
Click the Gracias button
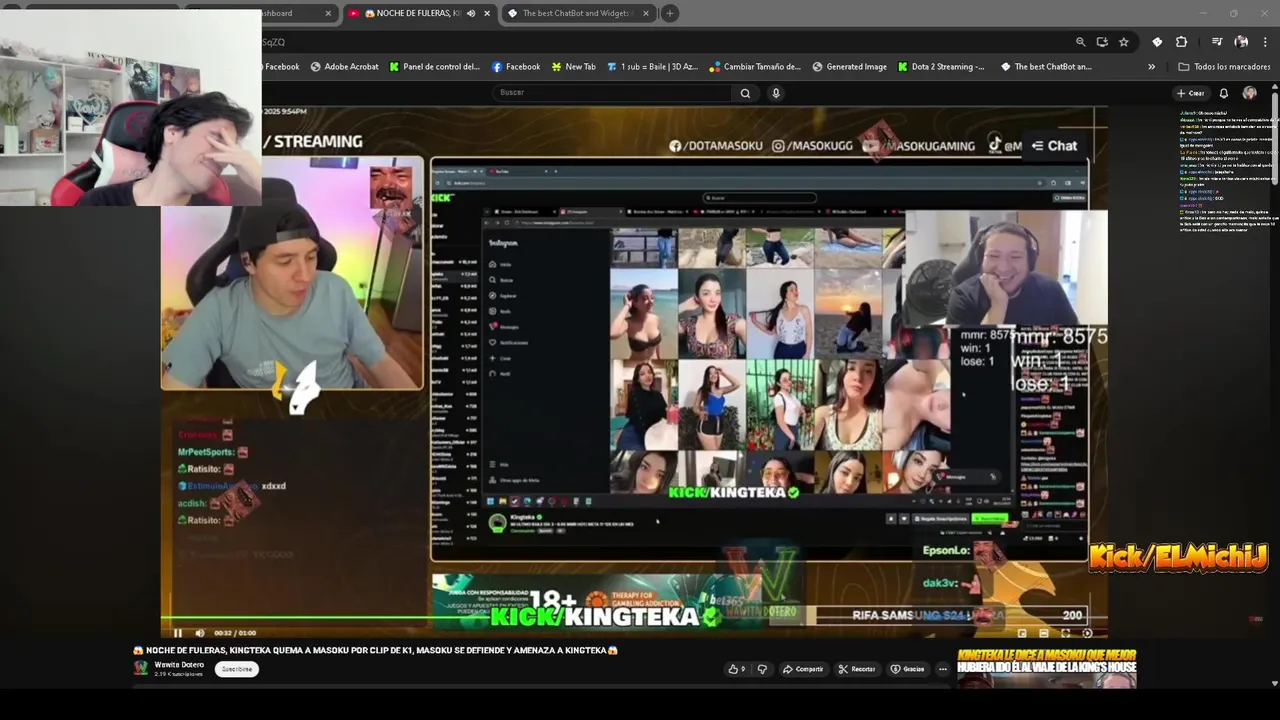click(907, 669)
